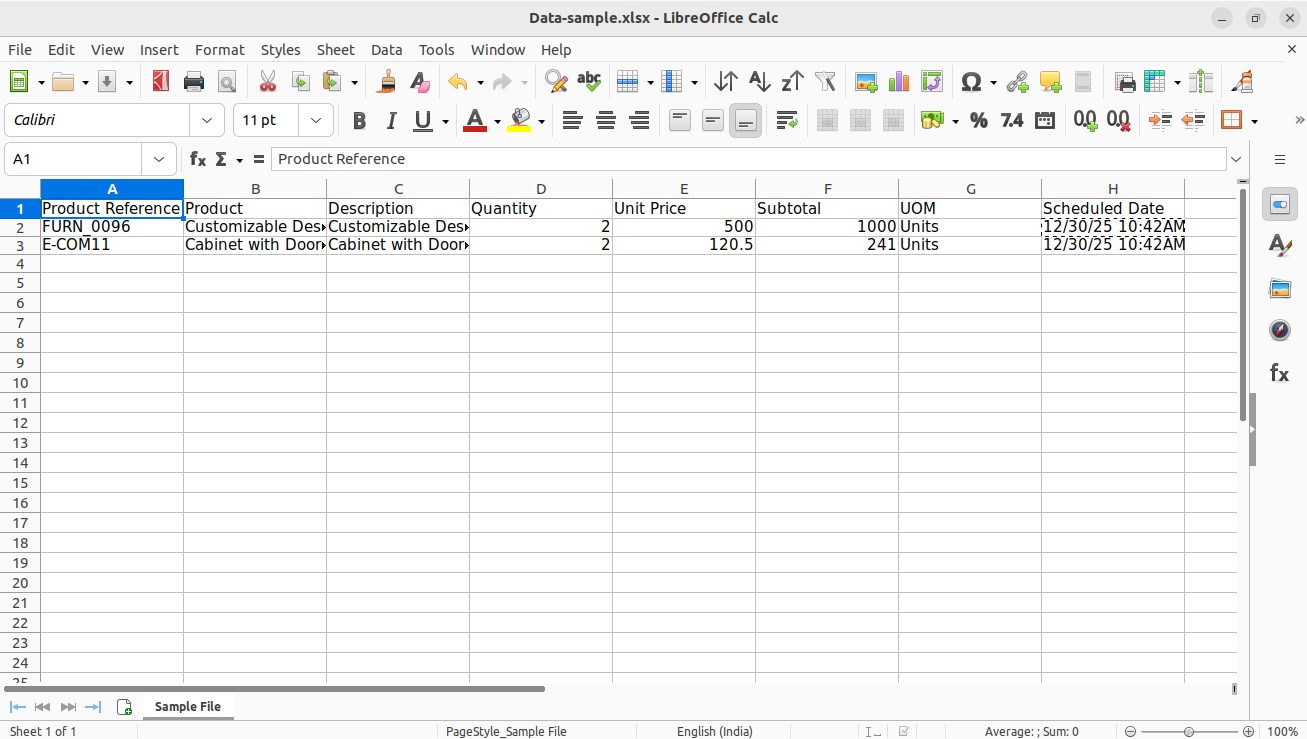This screenshot has height=739, width=1307.
Task: Insert an image
Action: tap(866, 82)
